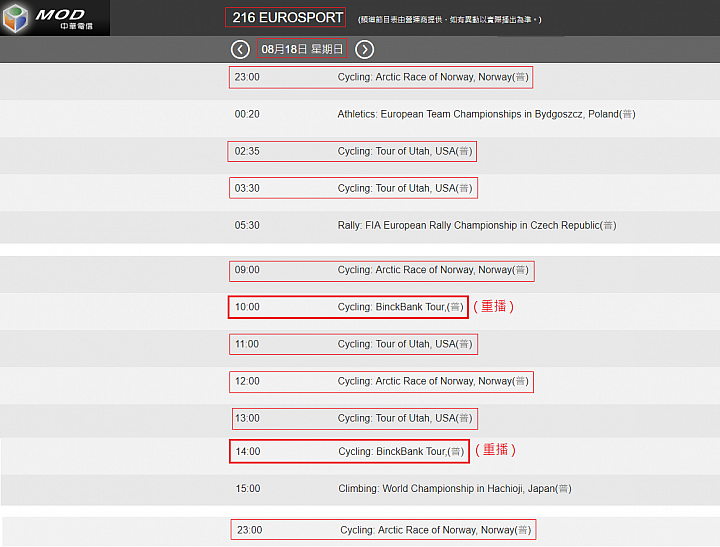Click the 重播 label beside the 10:00 program

click(x=494, y=306)
